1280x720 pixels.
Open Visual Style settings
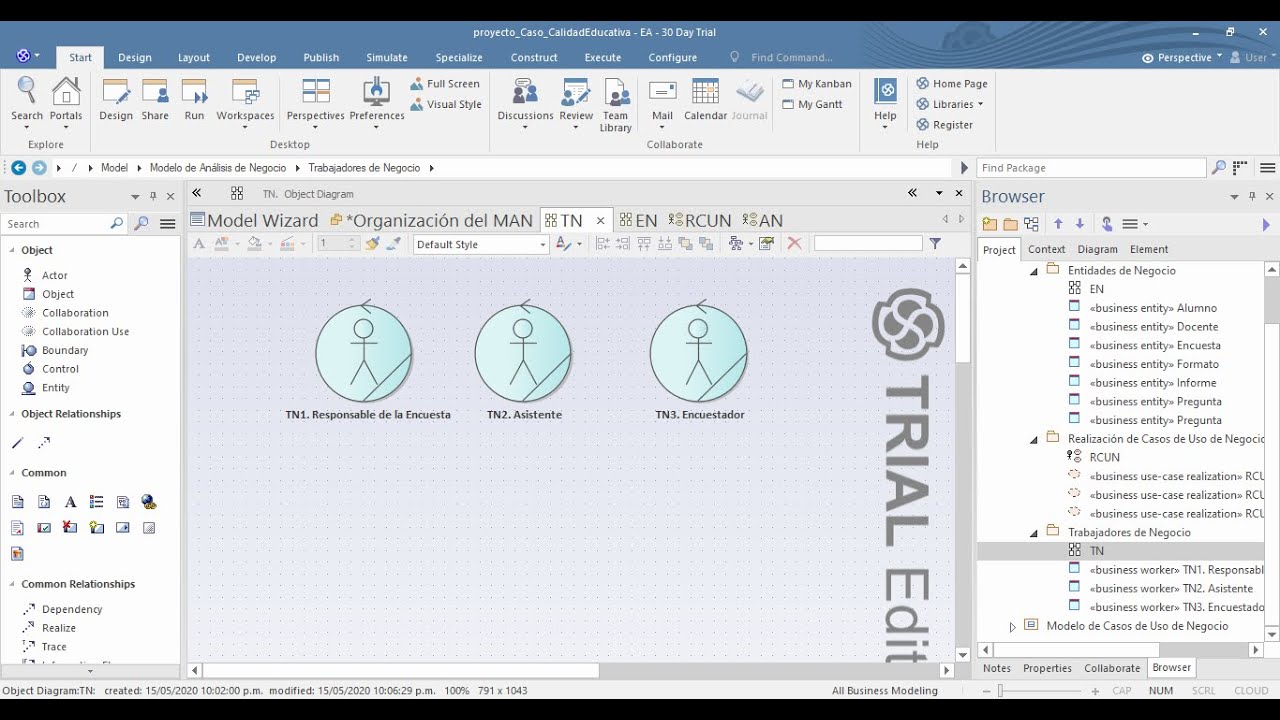click(x=445, y=104)
